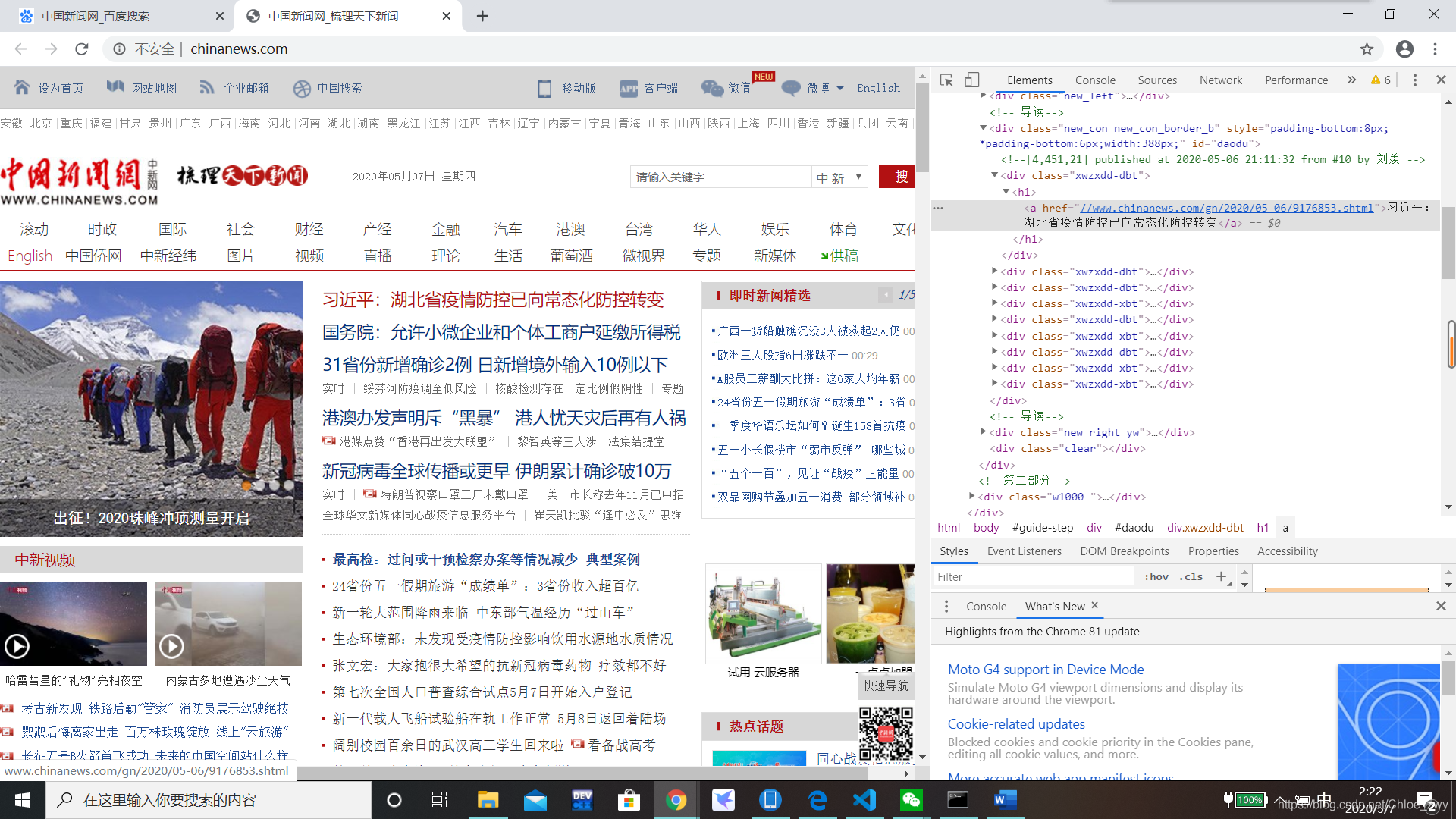The height and width of the screenshot is (819, 1456).
Task: Click the Everest climbers slideshow image
Action: pos(152,409)
